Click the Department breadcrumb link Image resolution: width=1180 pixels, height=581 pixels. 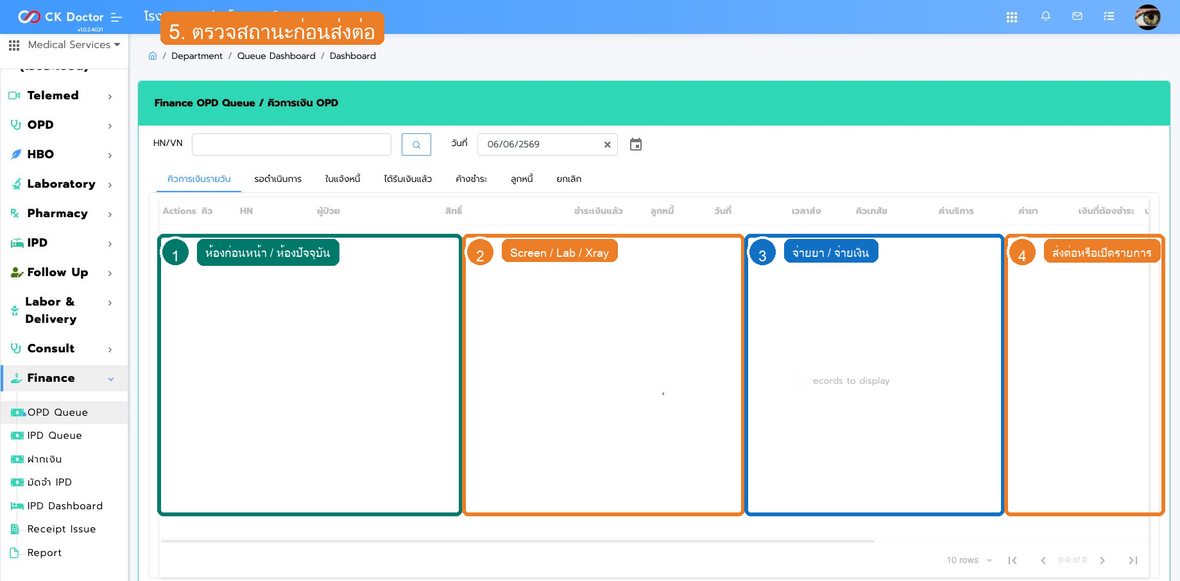197,56
